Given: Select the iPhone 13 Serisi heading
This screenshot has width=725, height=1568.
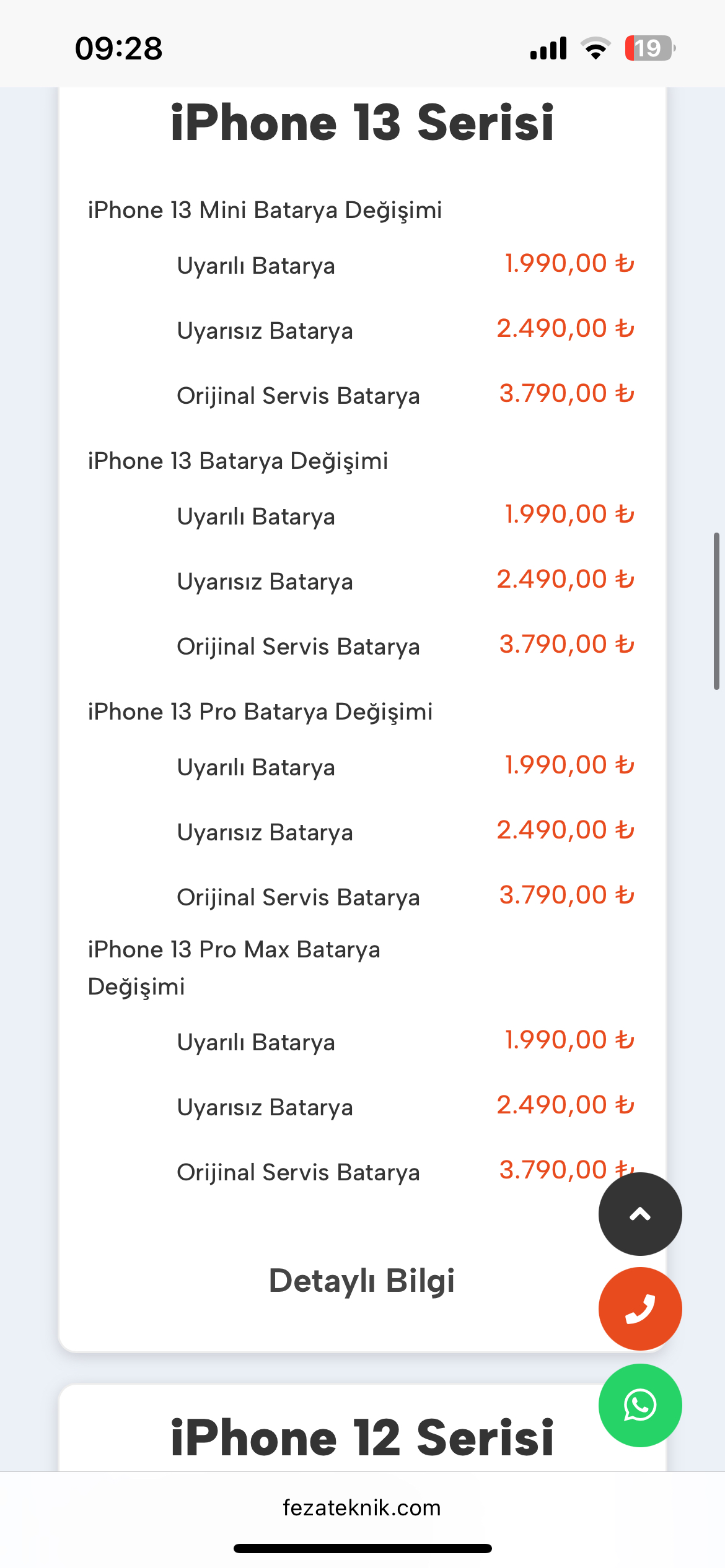Looking at the screenshot, I should point(362,123).
